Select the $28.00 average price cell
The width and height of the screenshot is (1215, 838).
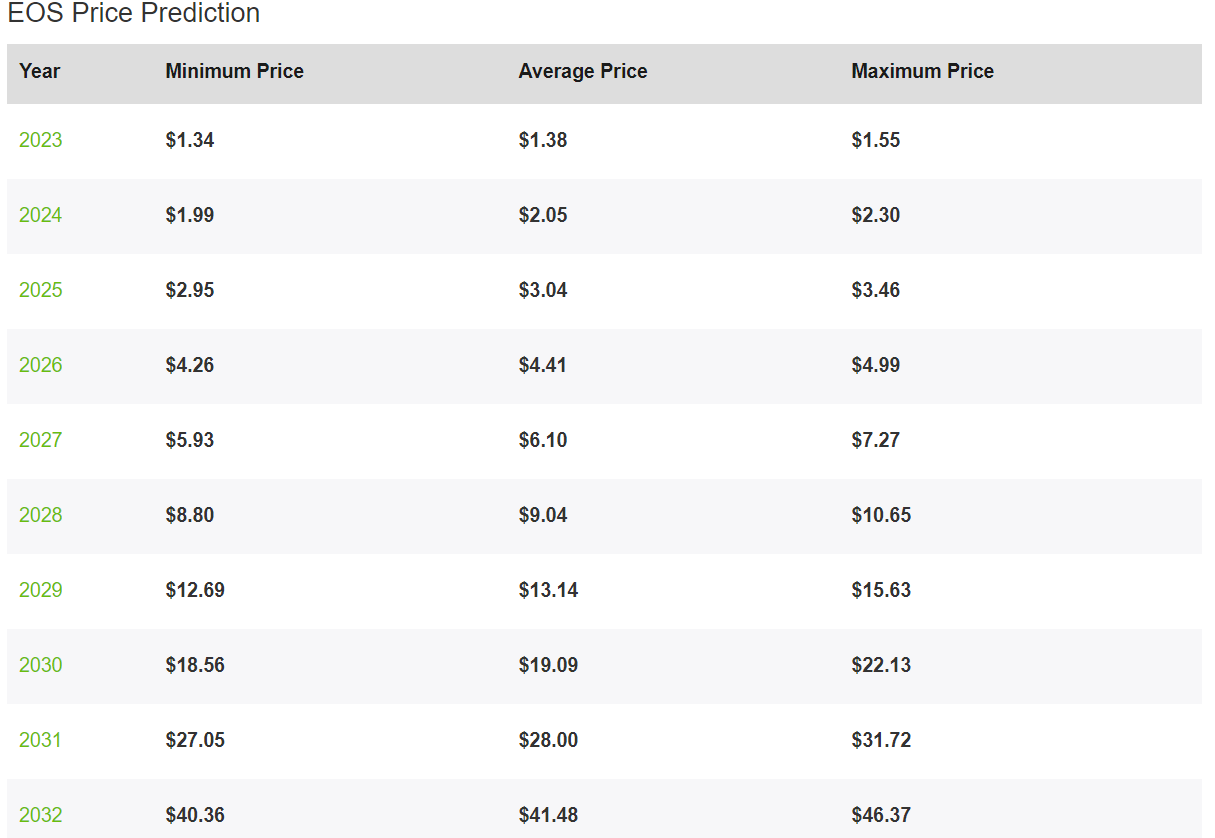click(x=548, y=740)
